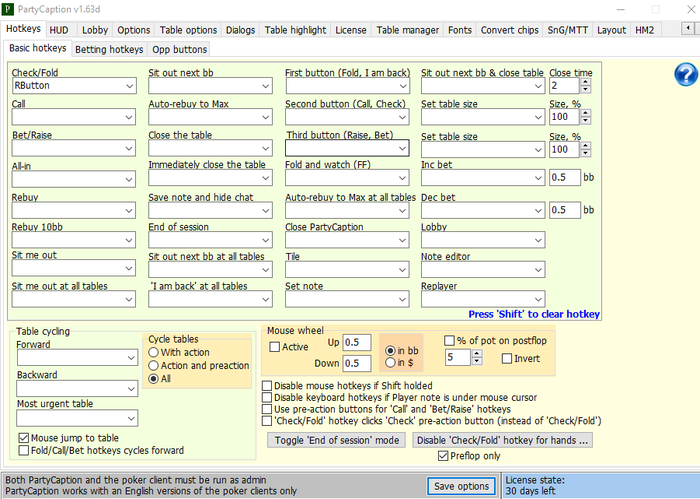Open the Layout tab

[612, 30]
